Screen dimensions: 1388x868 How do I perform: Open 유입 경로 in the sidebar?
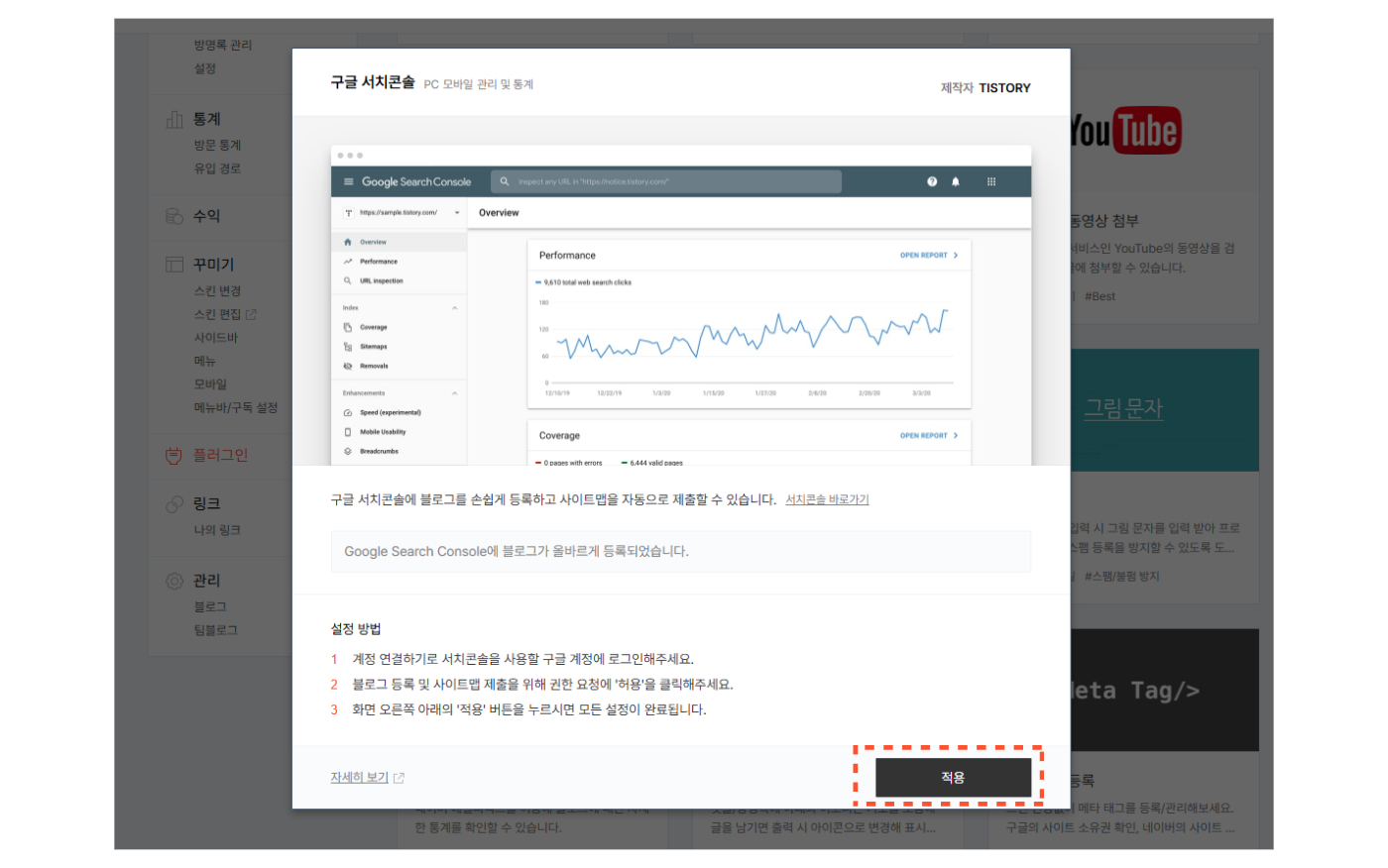click(217, 168)
